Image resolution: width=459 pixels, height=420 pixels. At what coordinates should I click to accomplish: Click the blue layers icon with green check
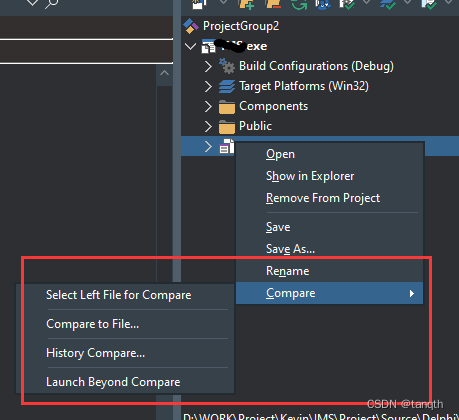(x=387, y=4)
